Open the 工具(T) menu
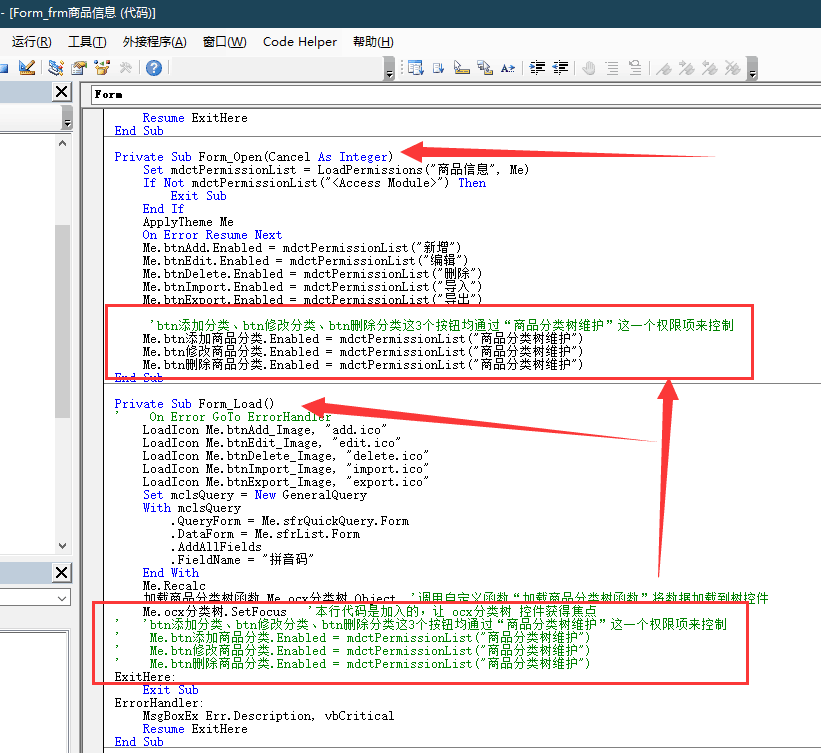 pyautogui.click(x=87, y=42)
